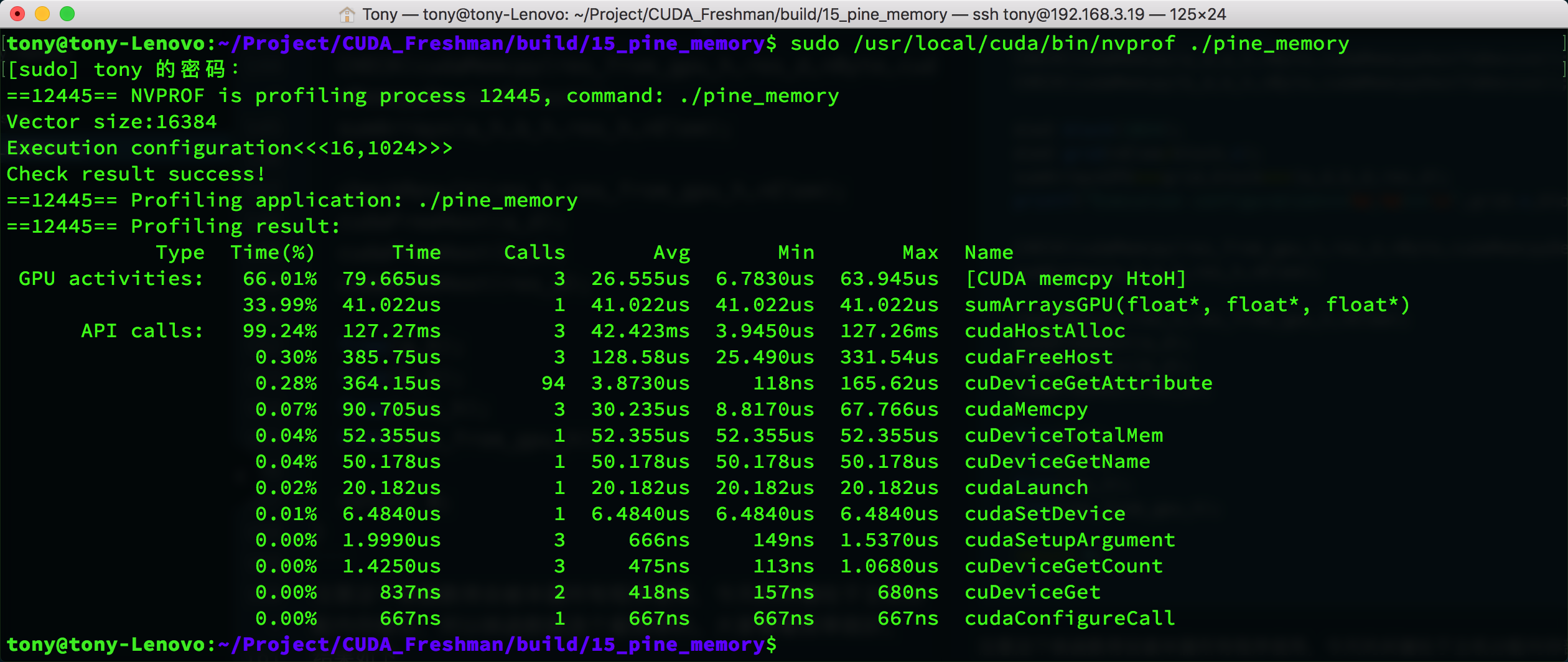1568x662 pixels.
Task: Click the 'Name' column header
Action: pos(989,253)
